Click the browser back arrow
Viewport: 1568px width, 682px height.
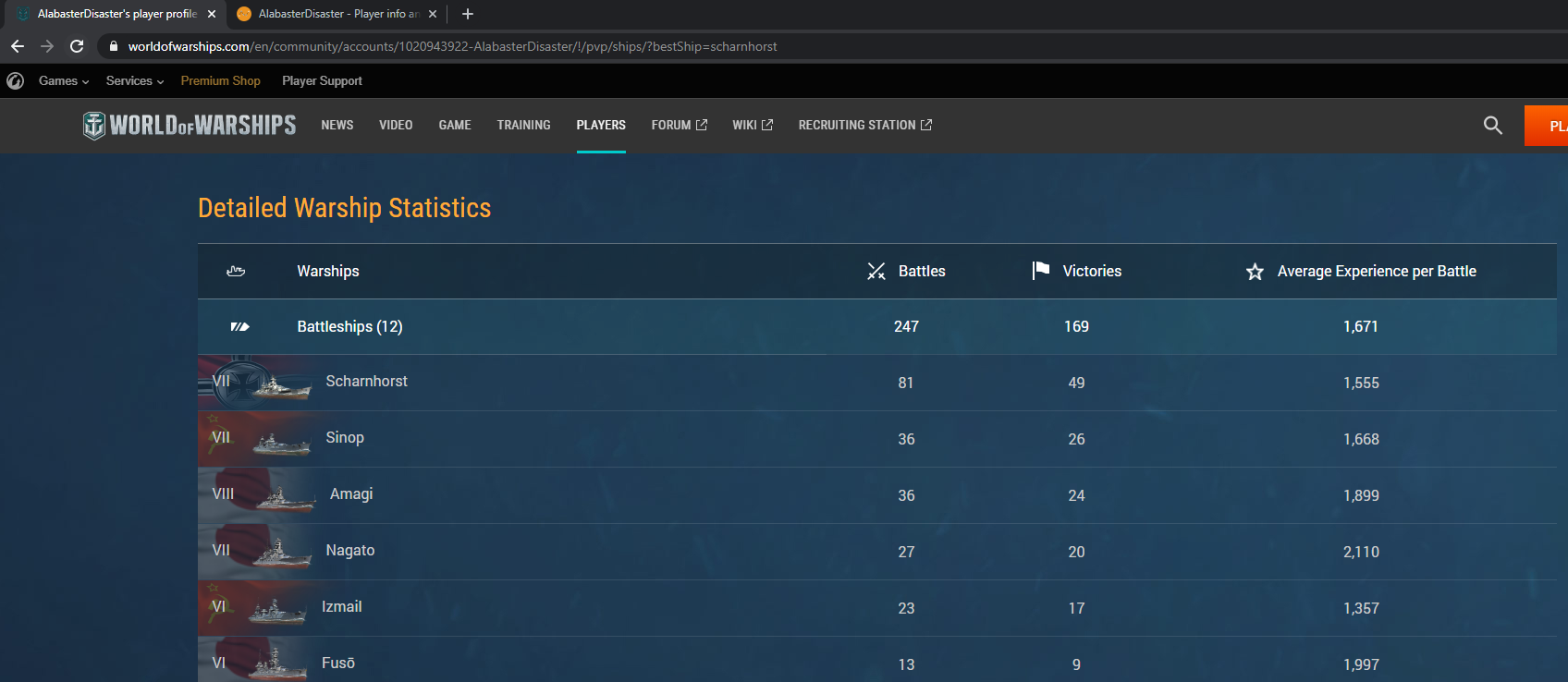tap(18, 46)
